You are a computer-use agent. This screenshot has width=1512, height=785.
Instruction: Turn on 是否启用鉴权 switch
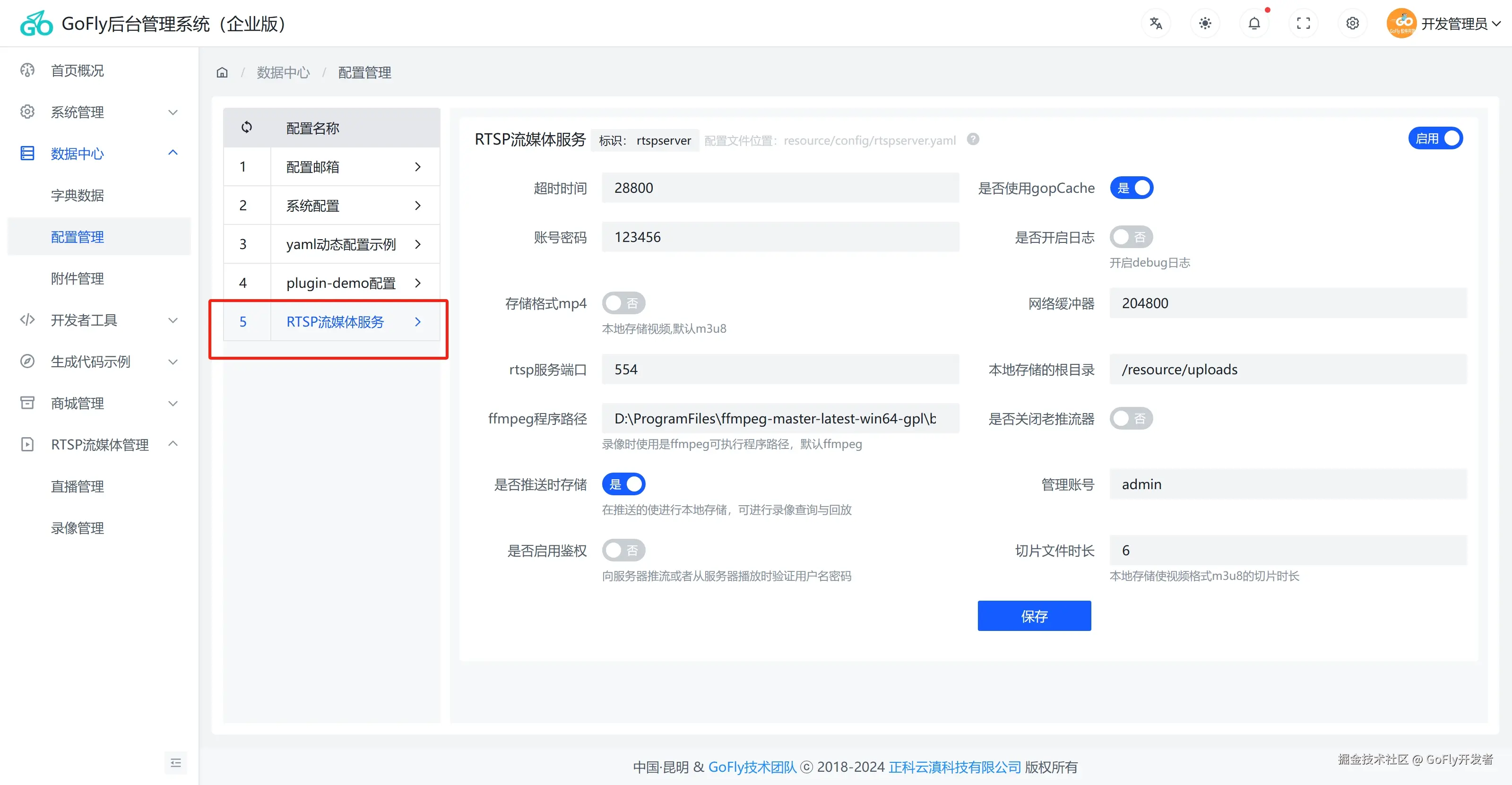(x=623, y=550)
